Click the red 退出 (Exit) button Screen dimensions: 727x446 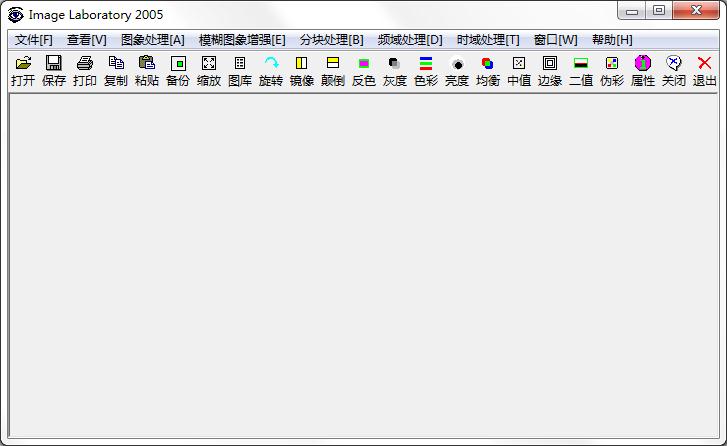pos(705,63)
